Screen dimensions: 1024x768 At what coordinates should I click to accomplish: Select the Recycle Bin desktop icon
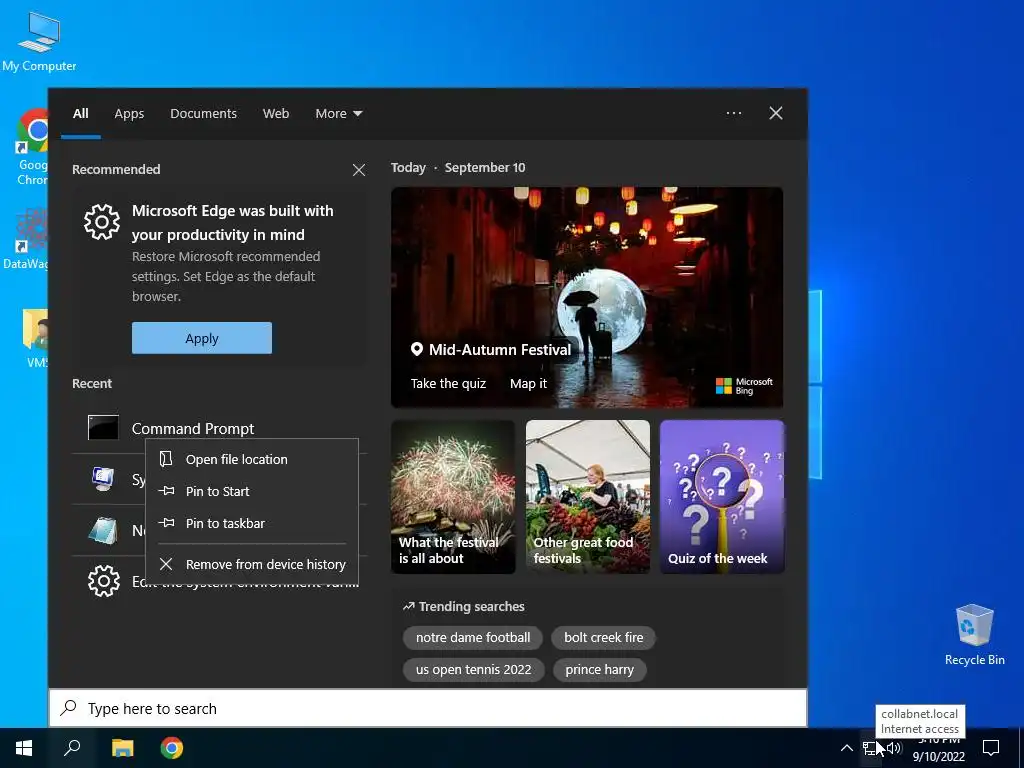[x=974, y=635]
